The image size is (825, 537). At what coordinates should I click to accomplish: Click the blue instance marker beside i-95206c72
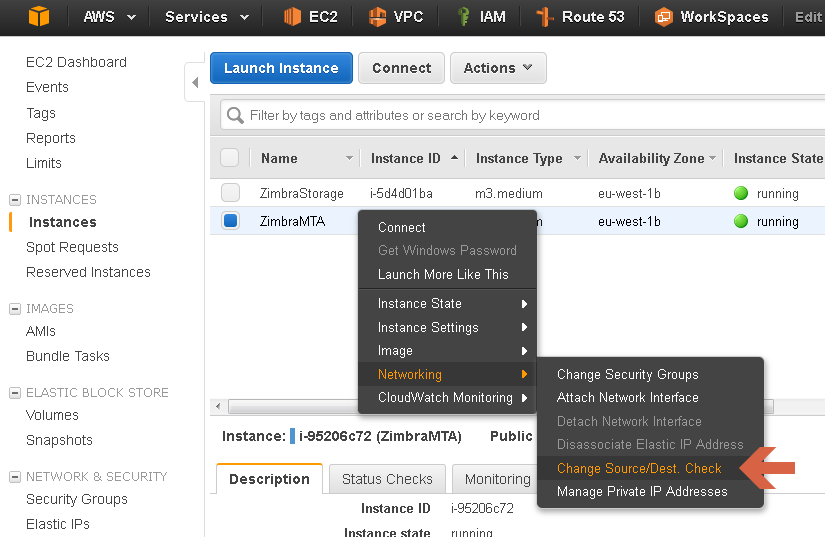tap(293, 436)
